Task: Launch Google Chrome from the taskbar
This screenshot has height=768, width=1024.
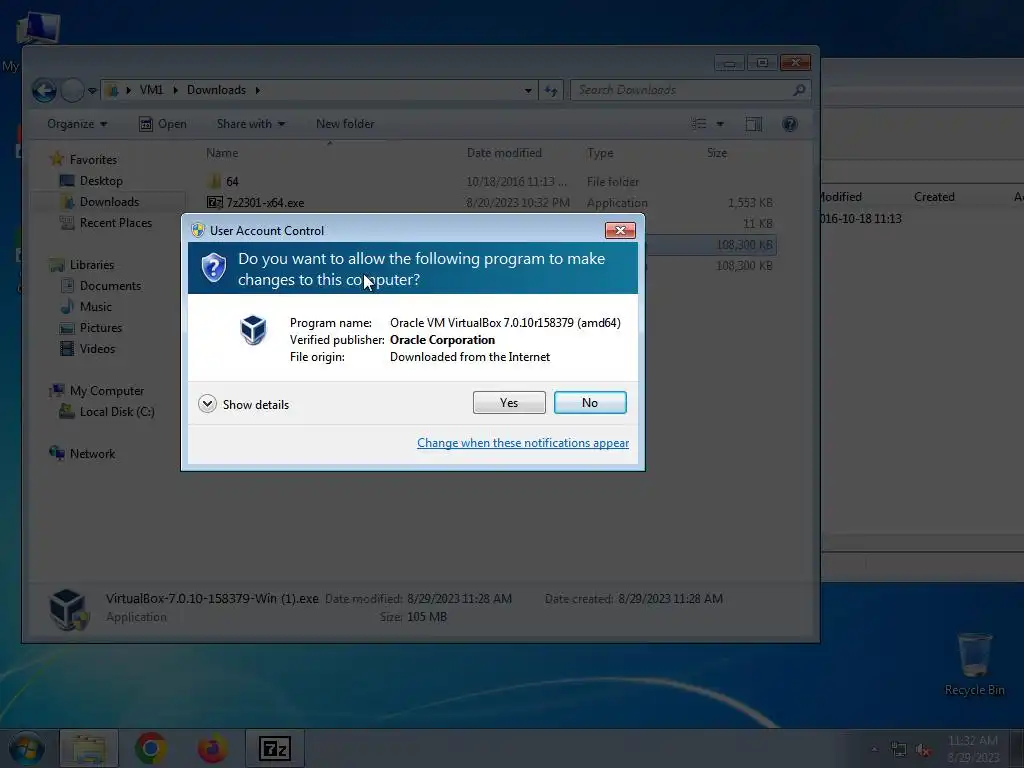Action: pos(151,749)
